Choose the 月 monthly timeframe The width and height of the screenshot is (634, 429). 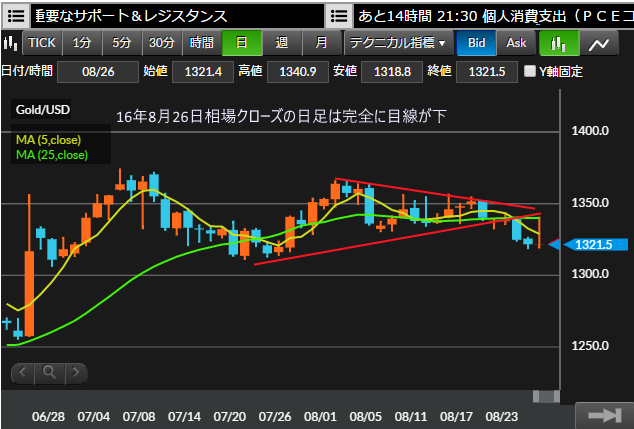(320, 44)
